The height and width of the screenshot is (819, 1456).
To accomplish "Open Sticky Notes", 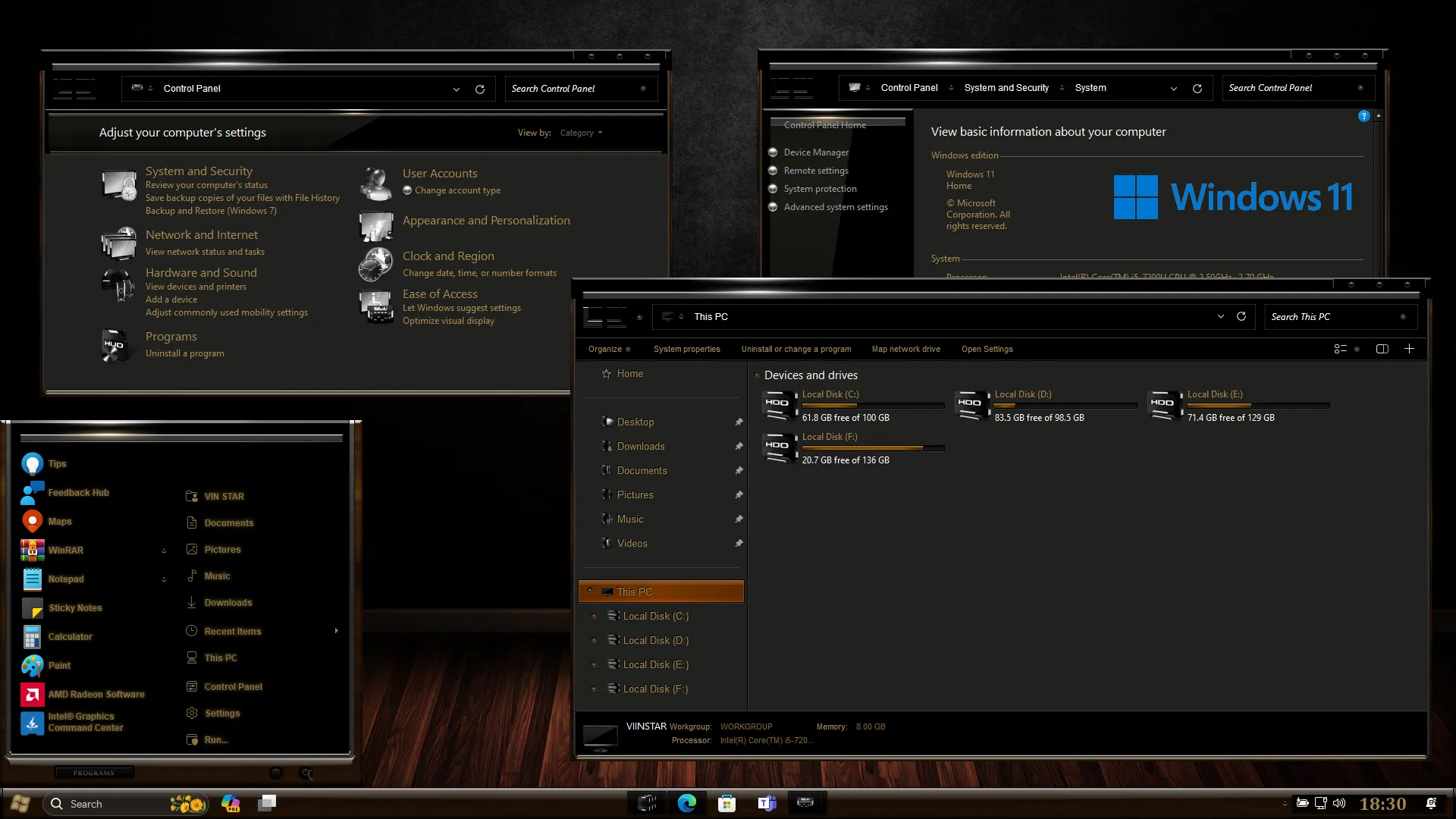I will tap(75, 607).
